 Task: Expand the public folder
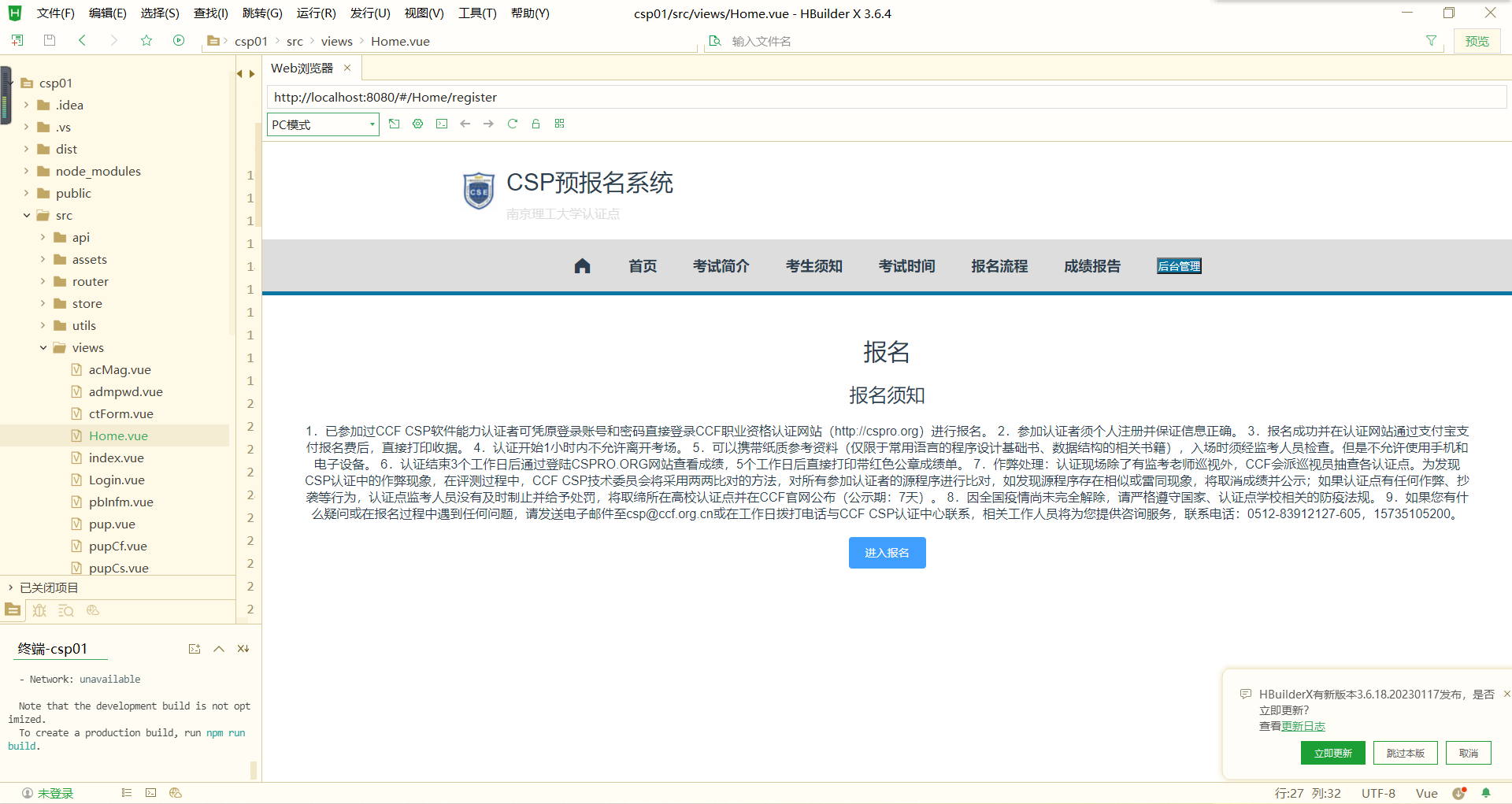(26, 193)
